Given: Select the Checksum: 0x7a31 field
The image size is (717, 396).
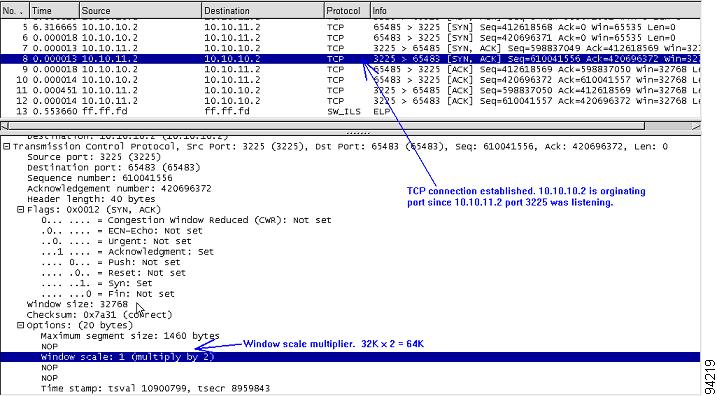Looking at the screenshot, I should [99, 315].
